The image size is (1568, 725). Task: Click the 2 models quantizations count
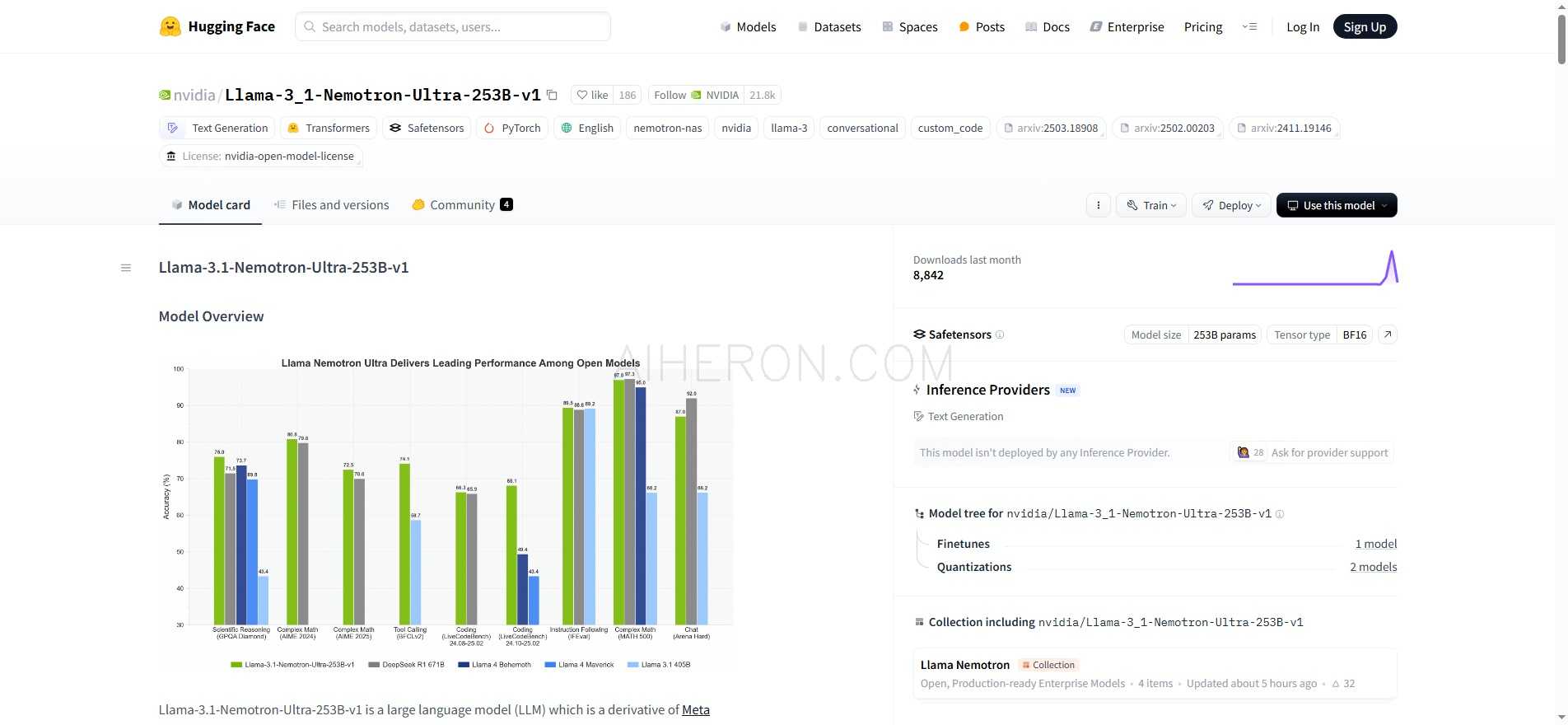1374,567
